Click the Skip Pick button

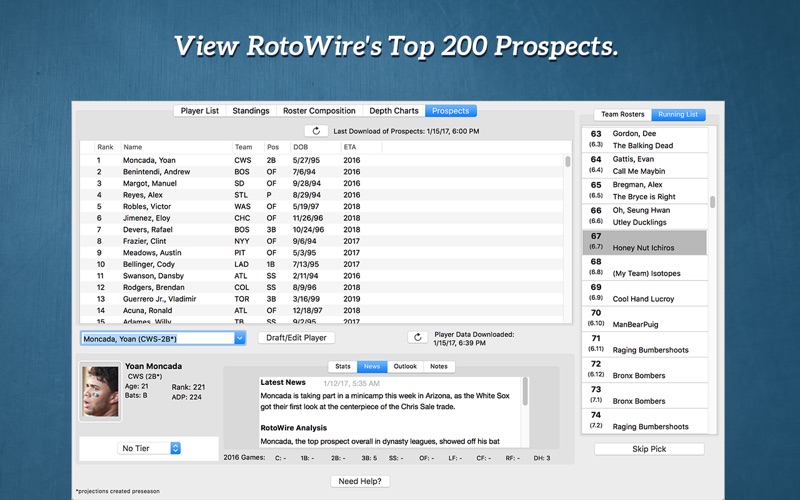pos(649,449)
